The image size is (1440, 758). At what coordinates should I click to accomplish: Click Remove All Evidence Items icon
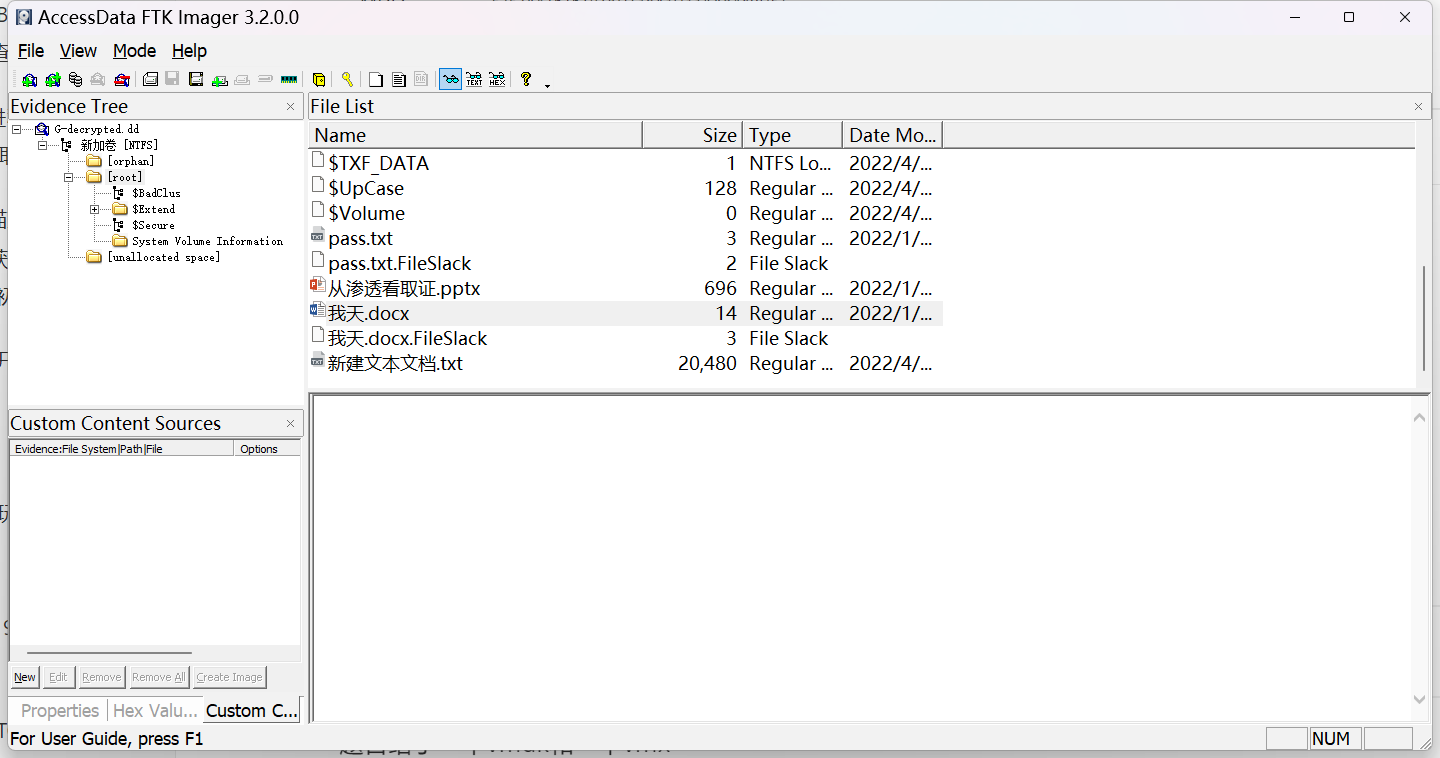pyautogui.click(x=121, y=80)
